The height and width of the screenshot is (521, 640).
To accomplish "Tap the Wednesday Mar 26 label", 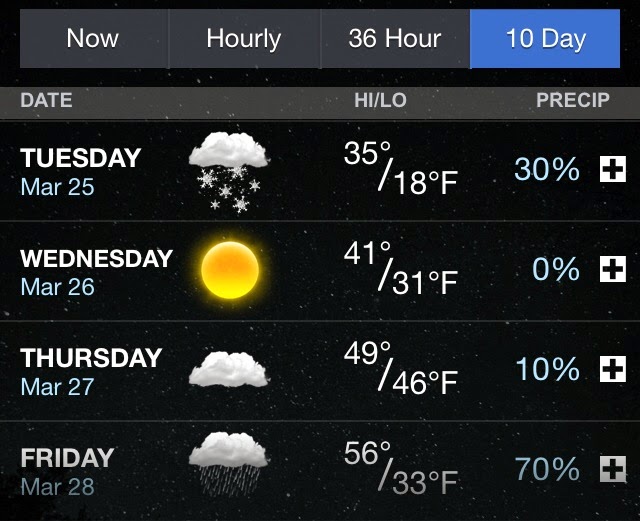I will (96, 270).
